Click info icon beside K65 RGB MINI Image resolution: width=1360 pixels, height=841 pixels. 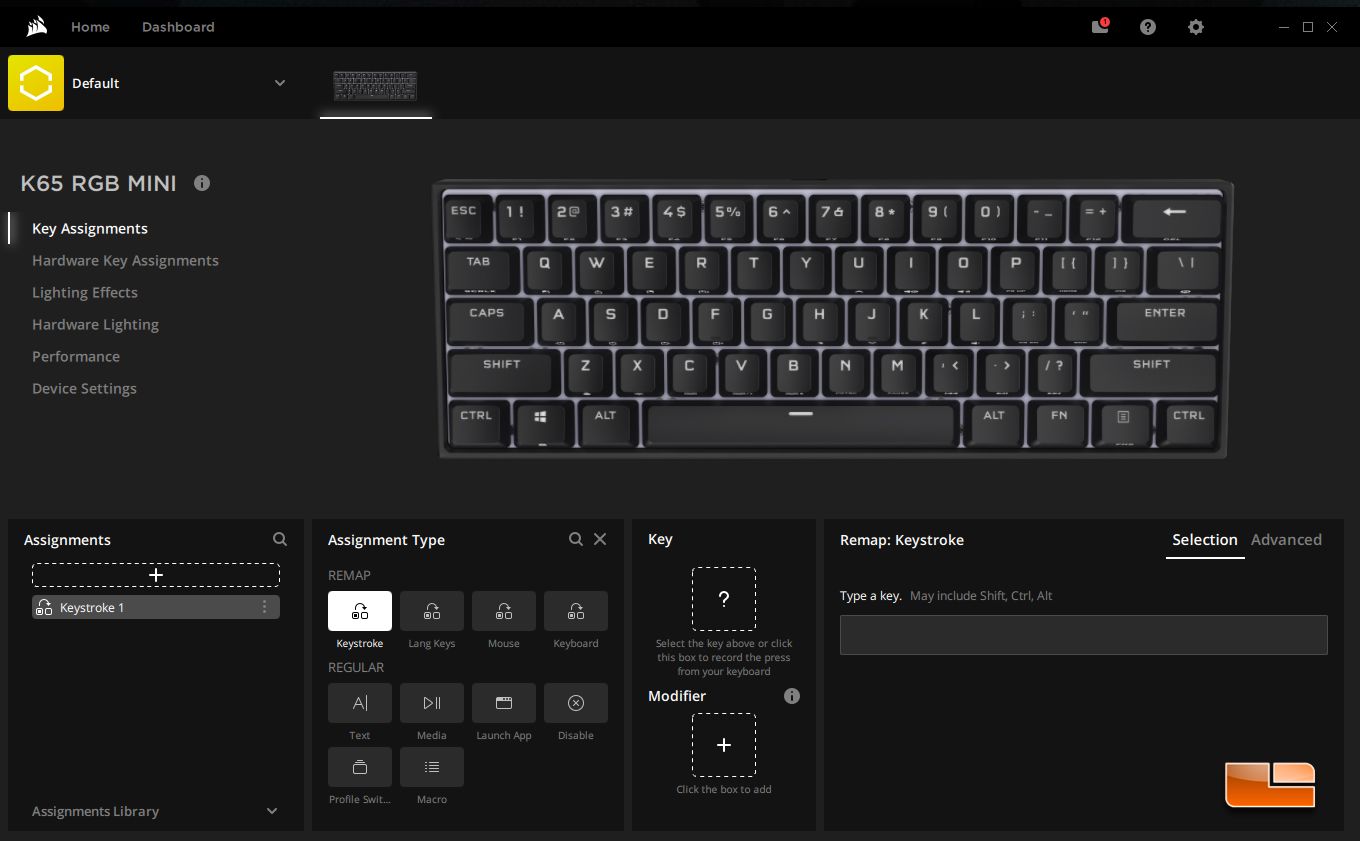tap(202, 183)
